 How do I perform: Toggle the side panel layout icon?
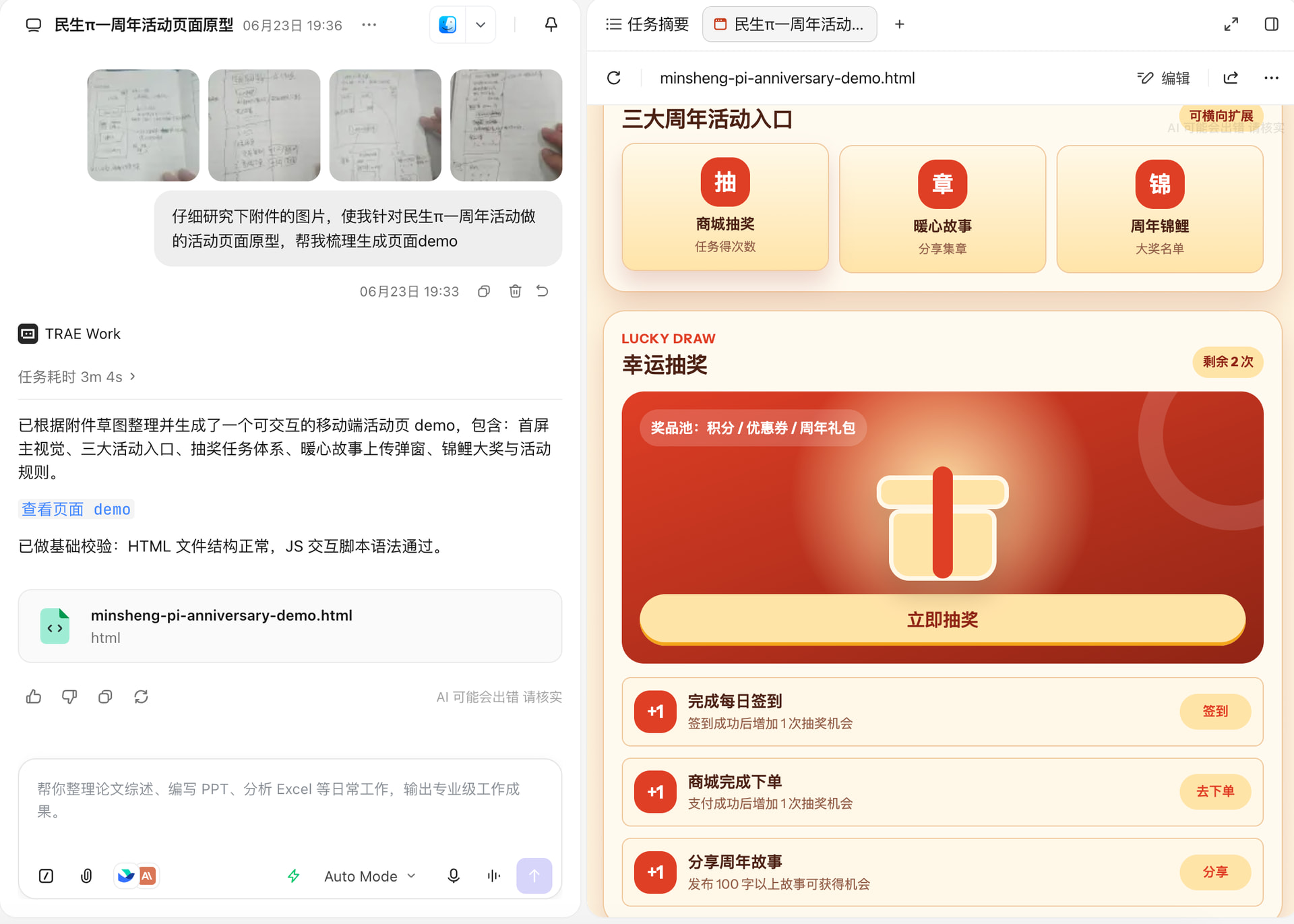click(x=1271, y=25)
